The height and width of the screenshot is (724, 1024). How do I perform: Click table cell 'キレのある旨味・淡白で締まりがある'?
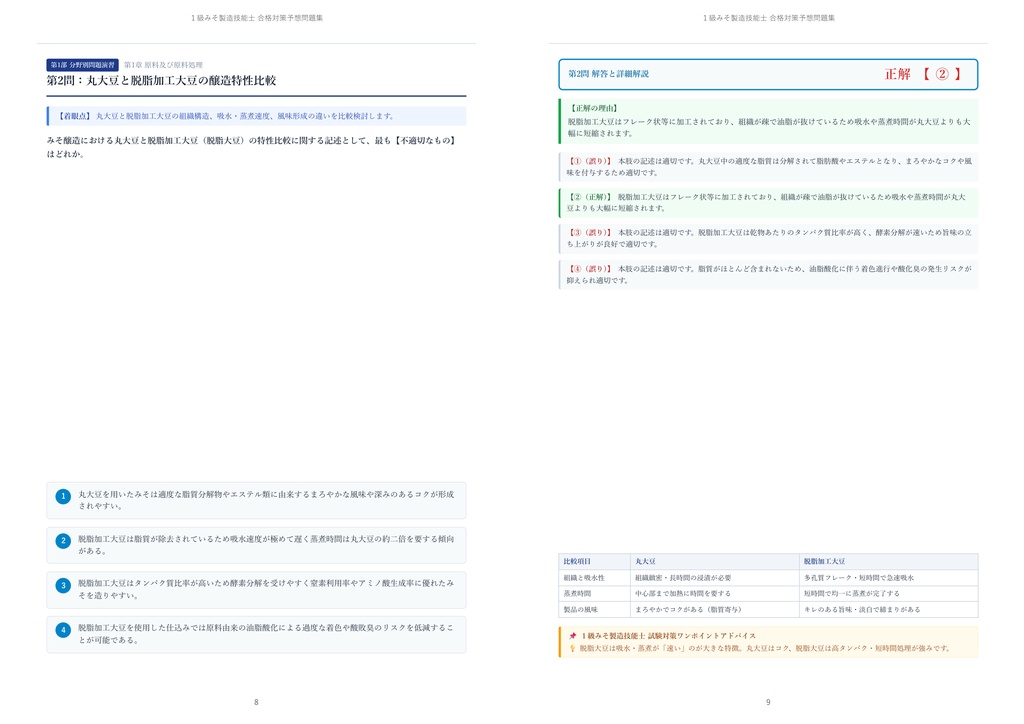862,610
